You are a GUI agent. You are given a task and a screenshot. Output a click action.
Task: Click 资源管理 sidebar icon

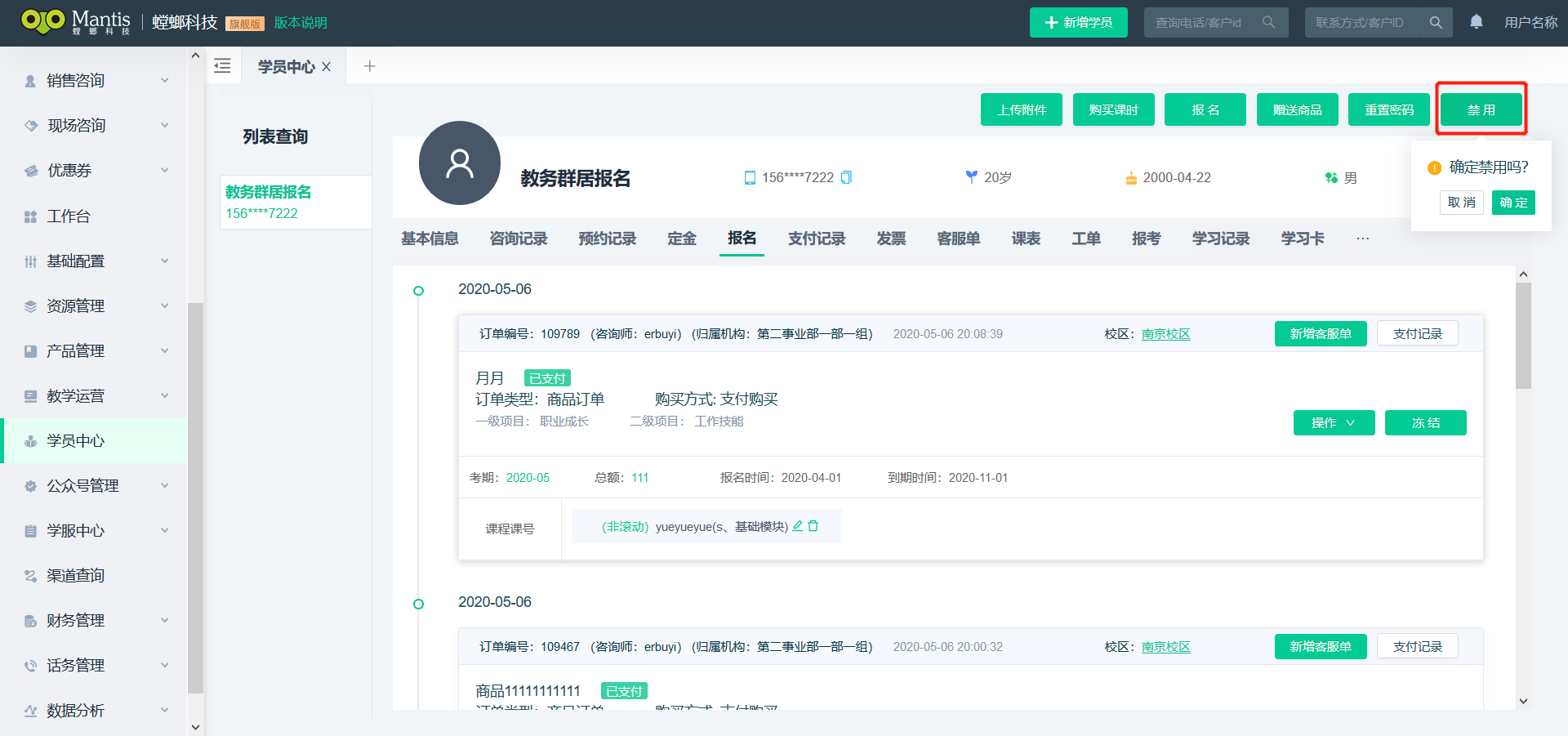(x=30, y=306)
